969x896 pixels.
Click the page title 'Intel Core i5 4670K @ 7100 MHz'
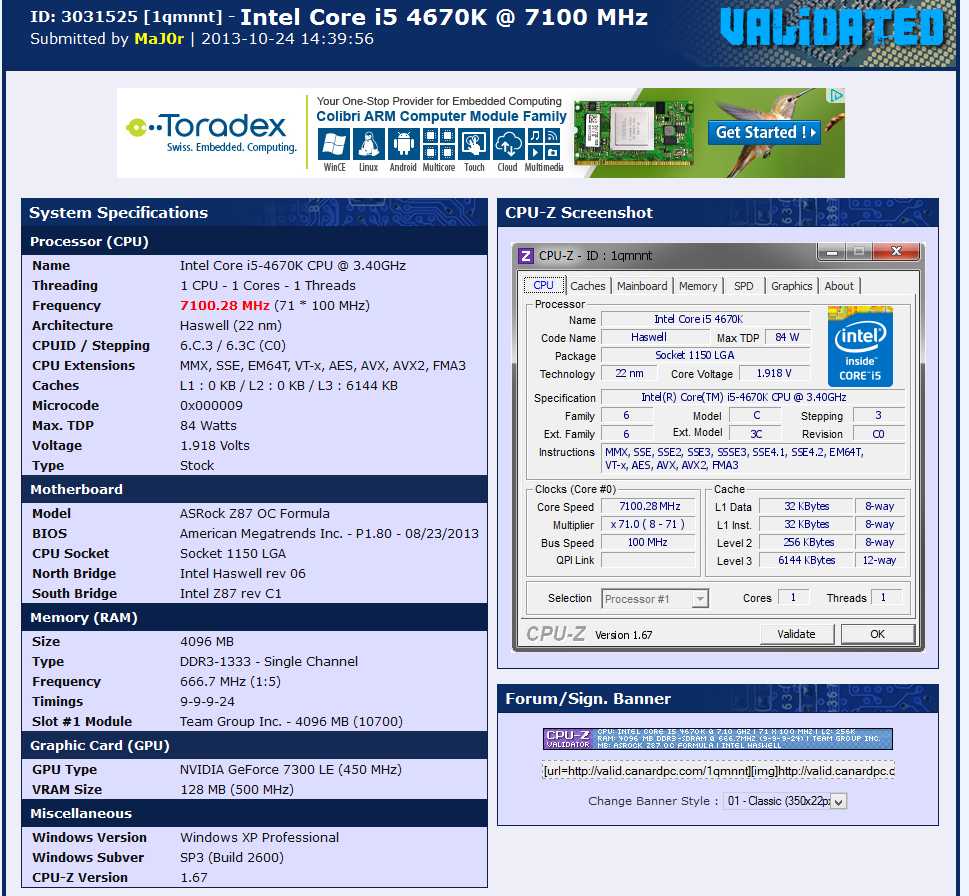(x=444, y=17)
